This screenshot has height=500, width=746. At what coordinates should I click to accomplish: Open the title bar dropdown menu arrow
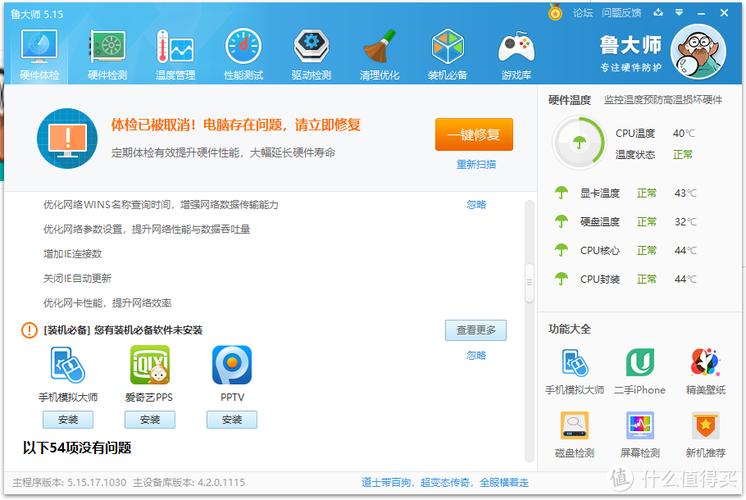[679, 13]
